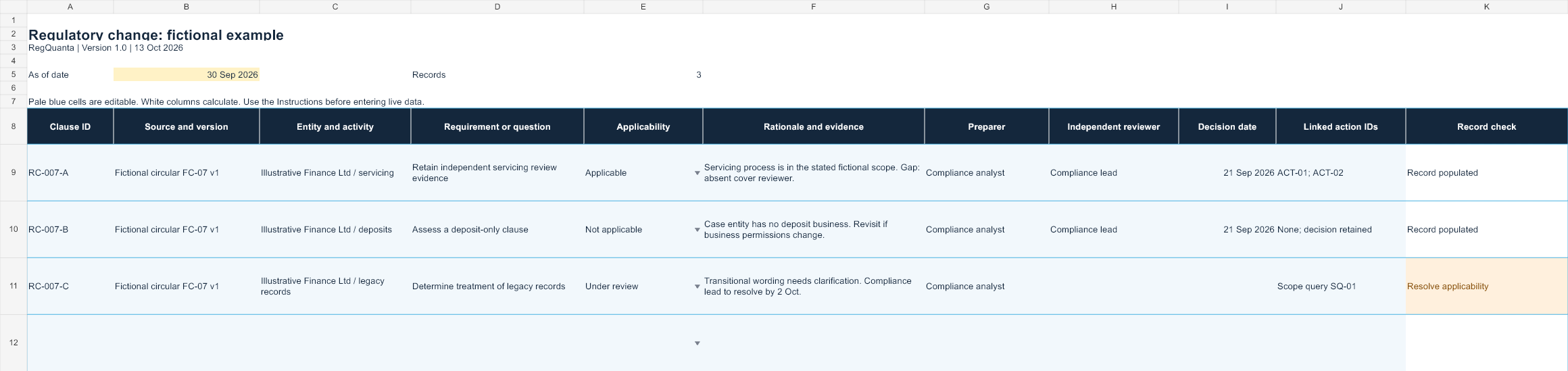Open Applicability dropdown for RC-007-A row
Screen dimensions: 1568x371
click(697, 173)
